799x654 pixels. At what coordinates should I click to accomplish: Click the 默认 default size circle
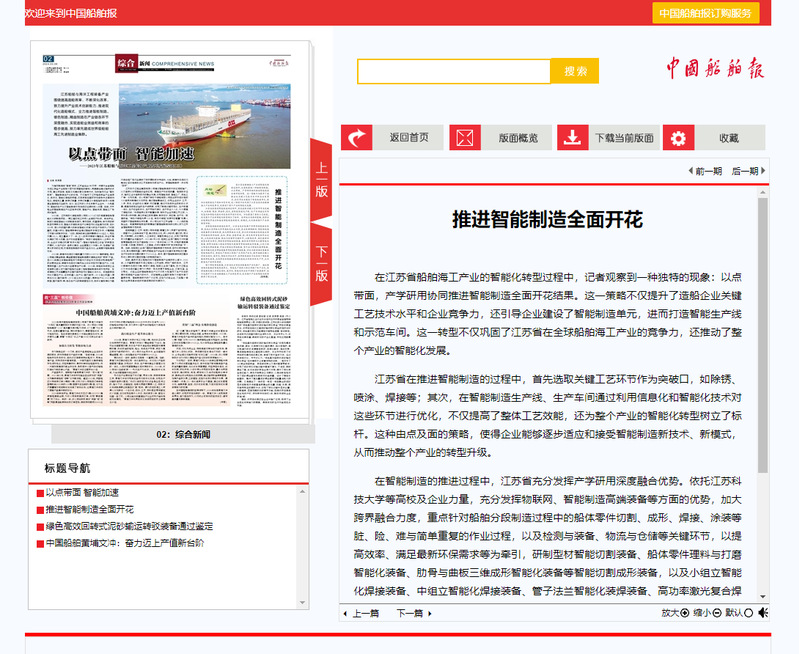click(x=749, y=613)
